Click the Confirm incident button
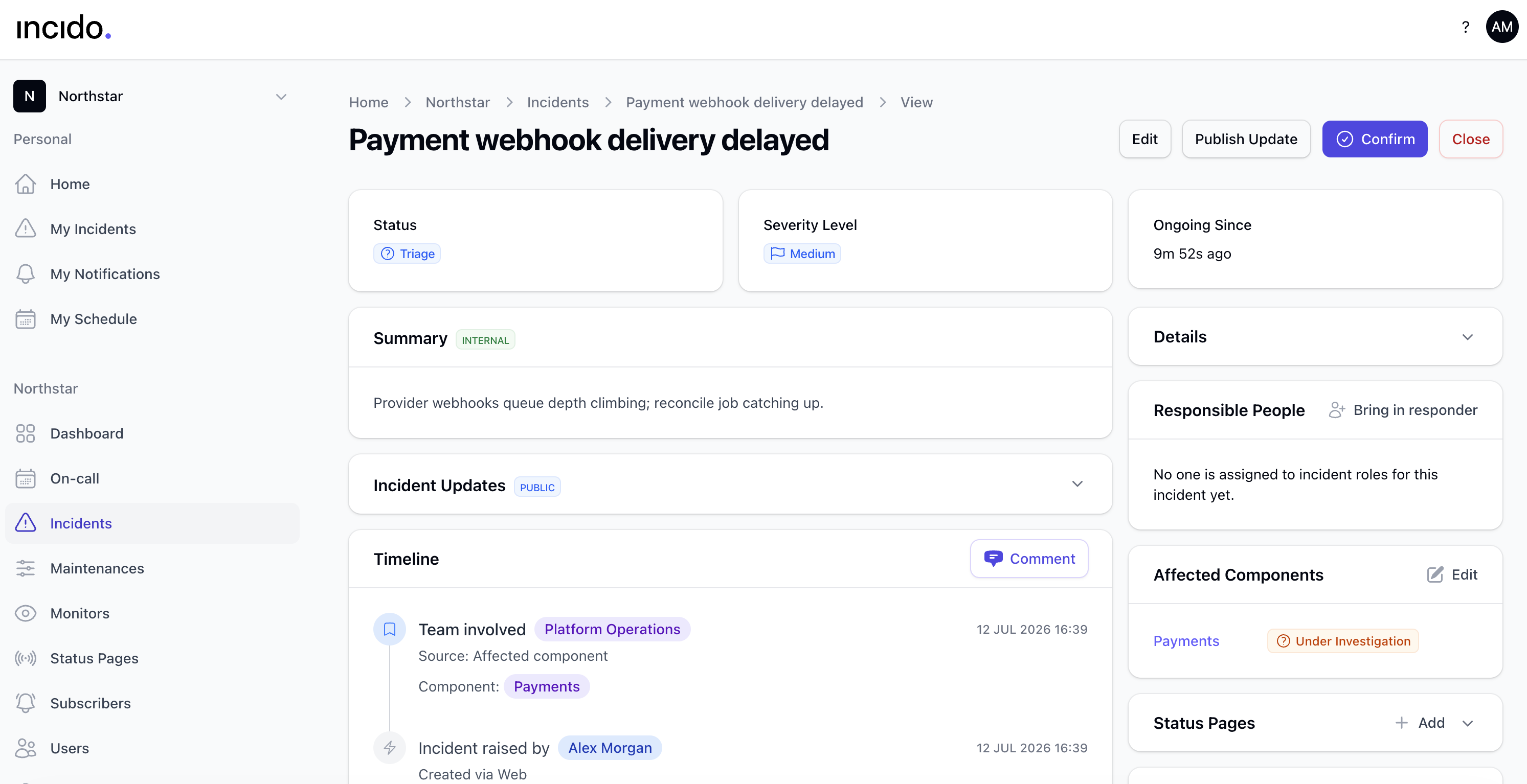This screenshot has width=1527, height=784. click(1375, 139)
